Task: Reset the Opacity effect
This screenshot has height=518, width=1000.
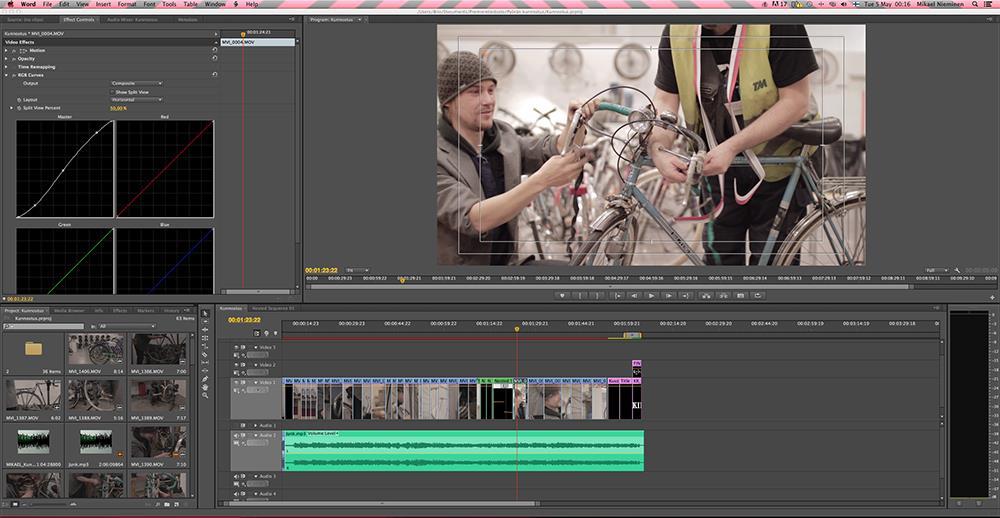Action: [x=215, y=59]
